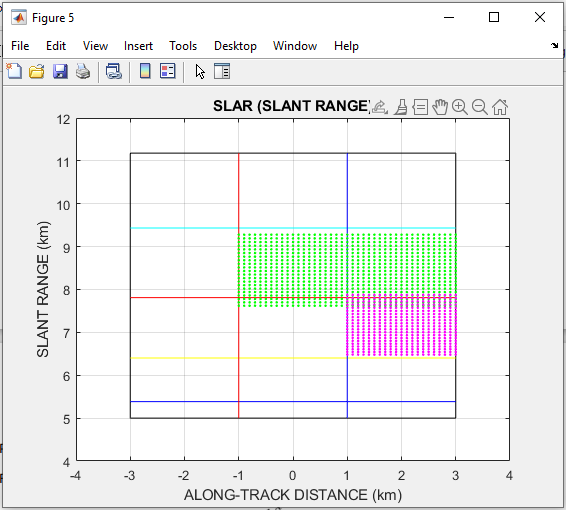Screen dimensions: 566x510
Task: Activate the zoom out magnifier tool
Action: click(480, 108)
